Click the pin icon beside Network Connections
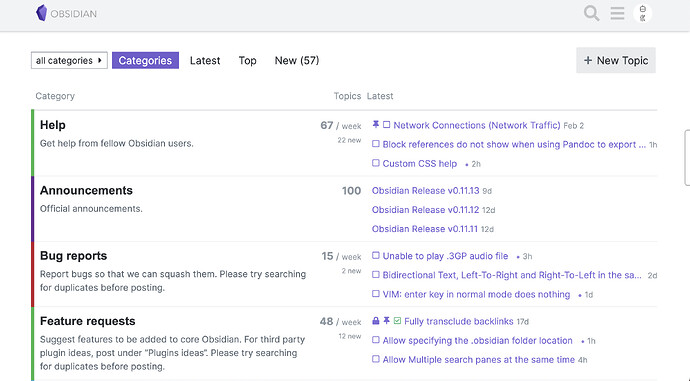This screenshot has width=690, height=381. (375, 125)
